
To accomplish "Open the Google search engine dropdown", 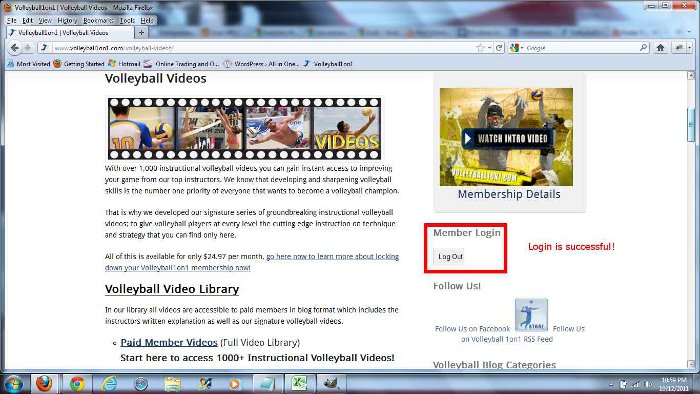I will [517, 48].
